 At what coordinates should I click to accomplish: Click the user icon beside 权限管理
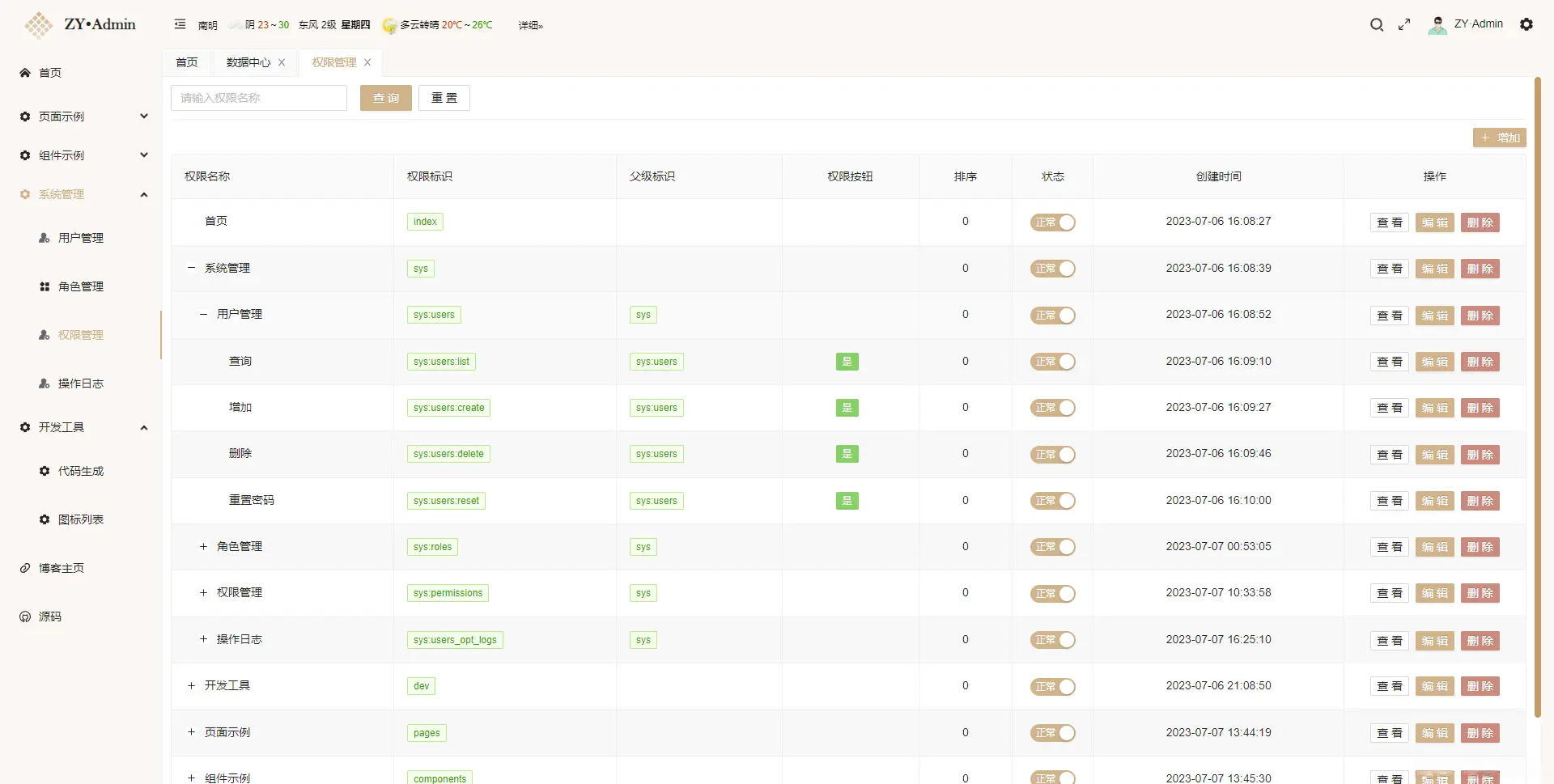click(x=45, y=335)
